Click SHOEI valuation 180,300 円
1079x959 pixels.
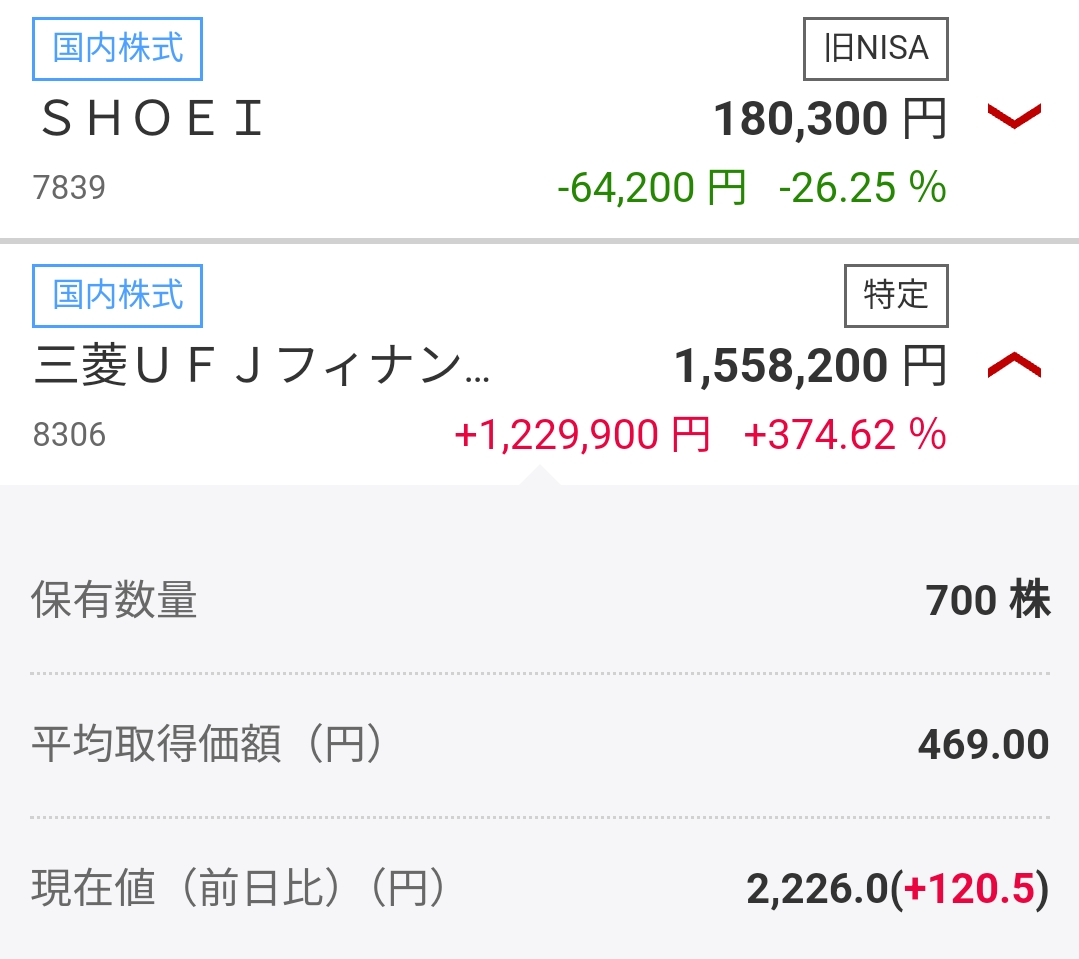click(831, 118)
